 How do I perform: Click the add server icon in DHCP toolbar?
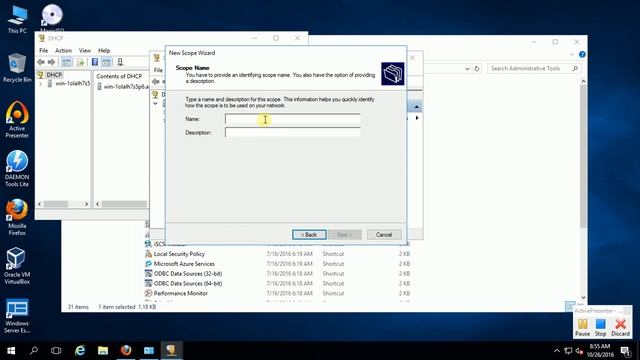tap(120, 62)
